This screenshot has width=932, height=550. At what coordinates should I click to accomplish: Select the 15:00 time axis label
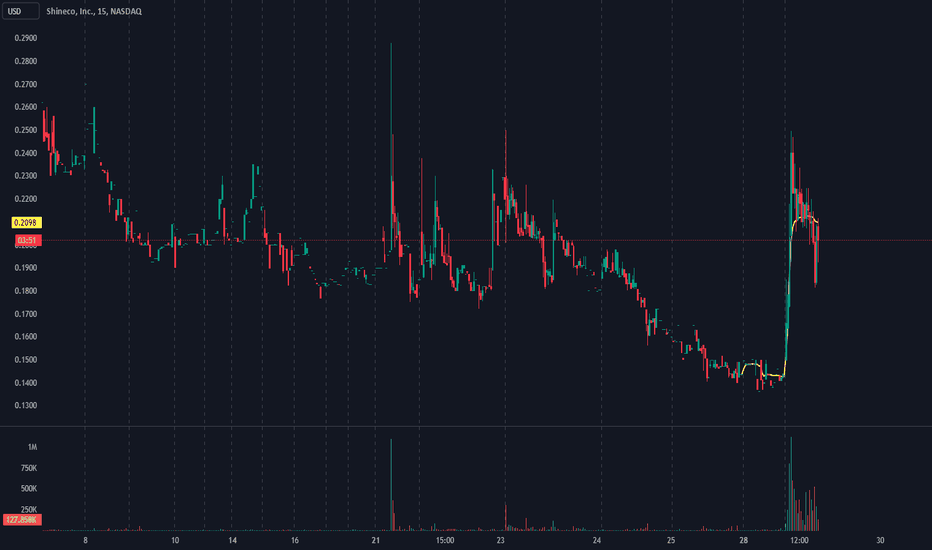coord(445,540)
